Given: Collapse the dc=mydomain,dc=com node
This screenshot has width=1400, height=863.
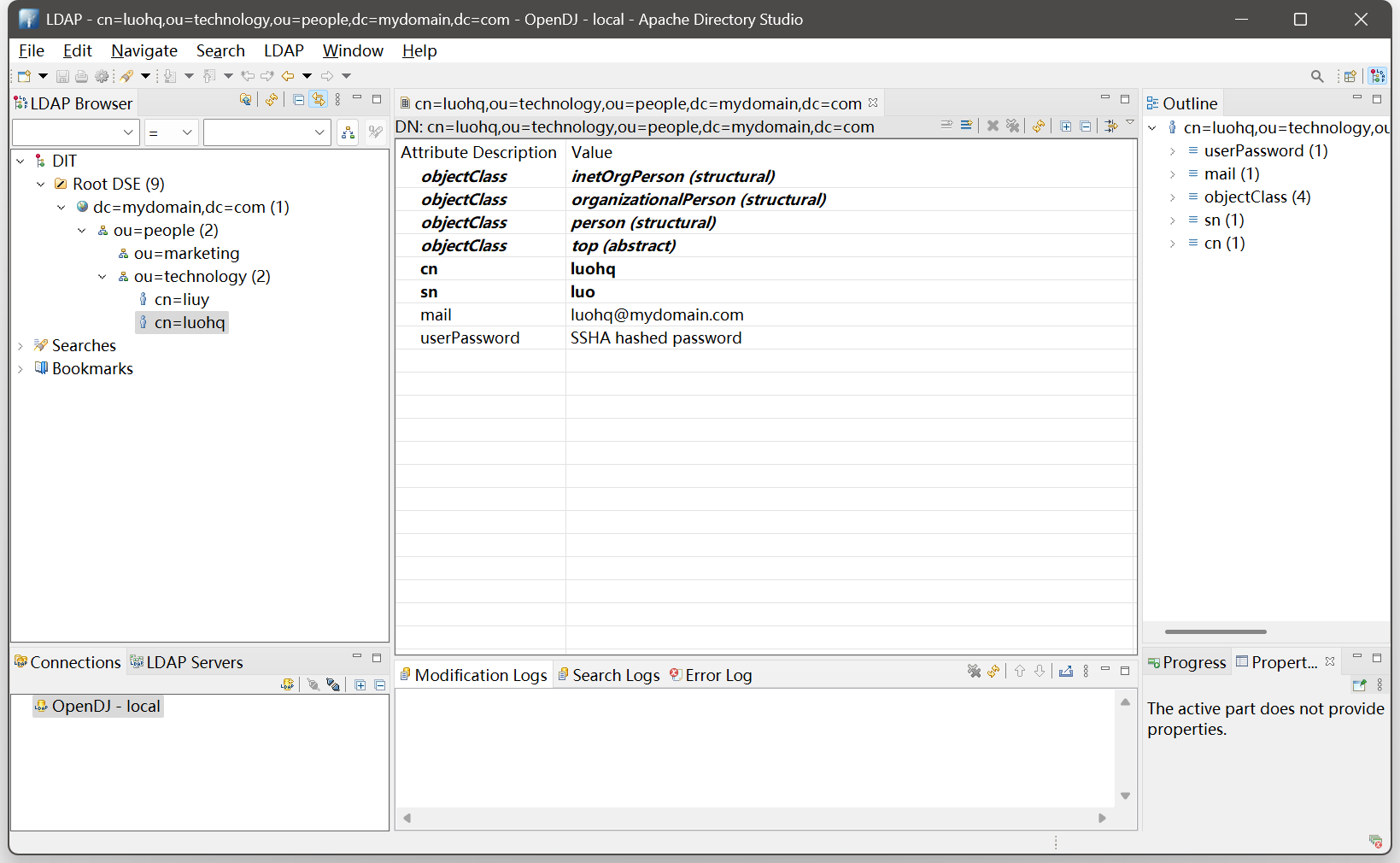Looking at the screenshot, I should (61, 207).
